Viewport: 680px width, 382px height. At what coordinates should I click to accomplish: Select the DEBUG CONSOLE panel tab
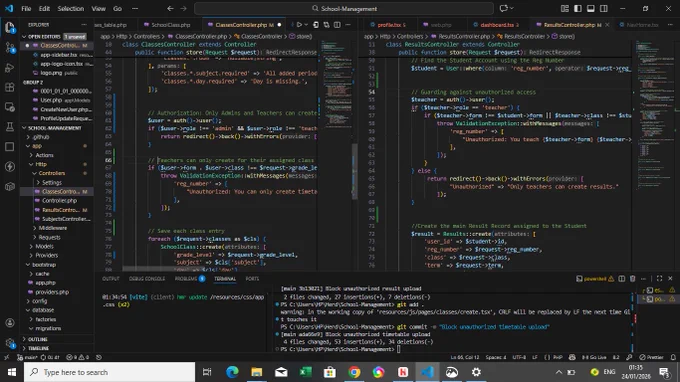(147, 278)
